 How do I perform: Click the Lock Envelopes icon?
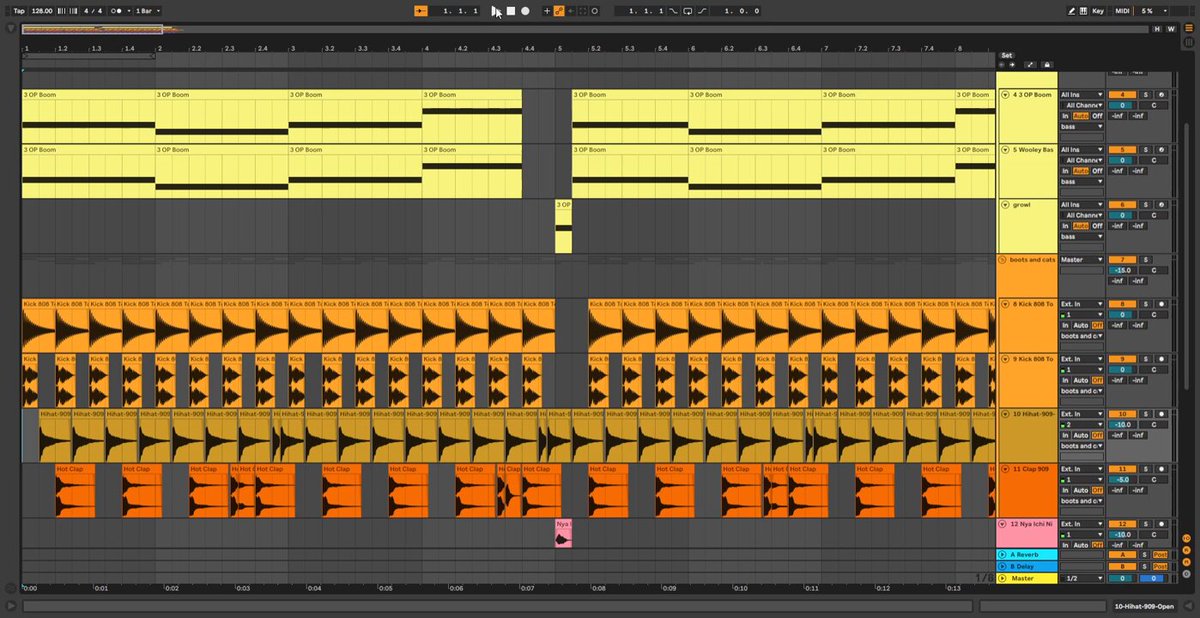pos(1047,65)
